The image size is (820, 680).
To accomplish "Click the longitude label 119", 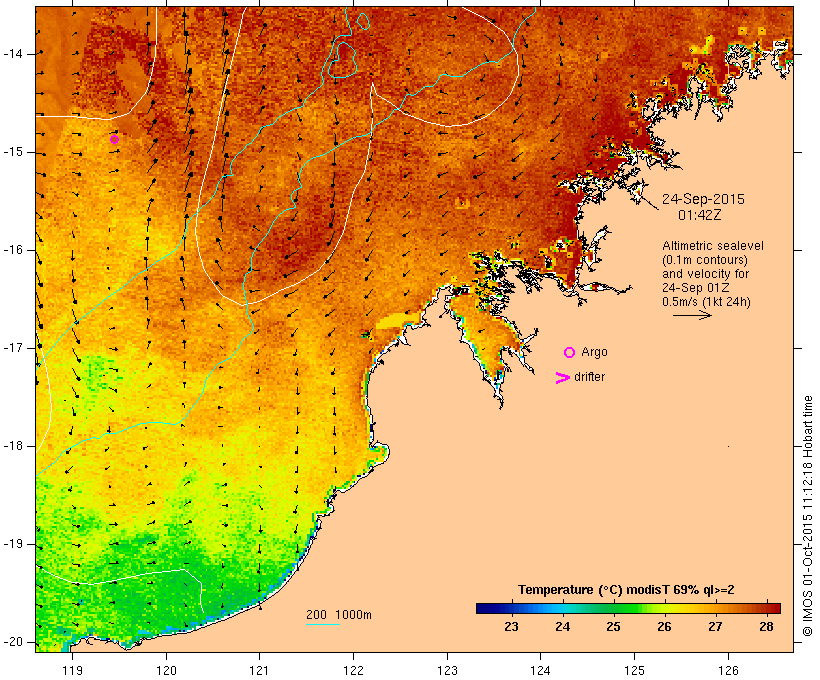I will click(x=72, y=670).
